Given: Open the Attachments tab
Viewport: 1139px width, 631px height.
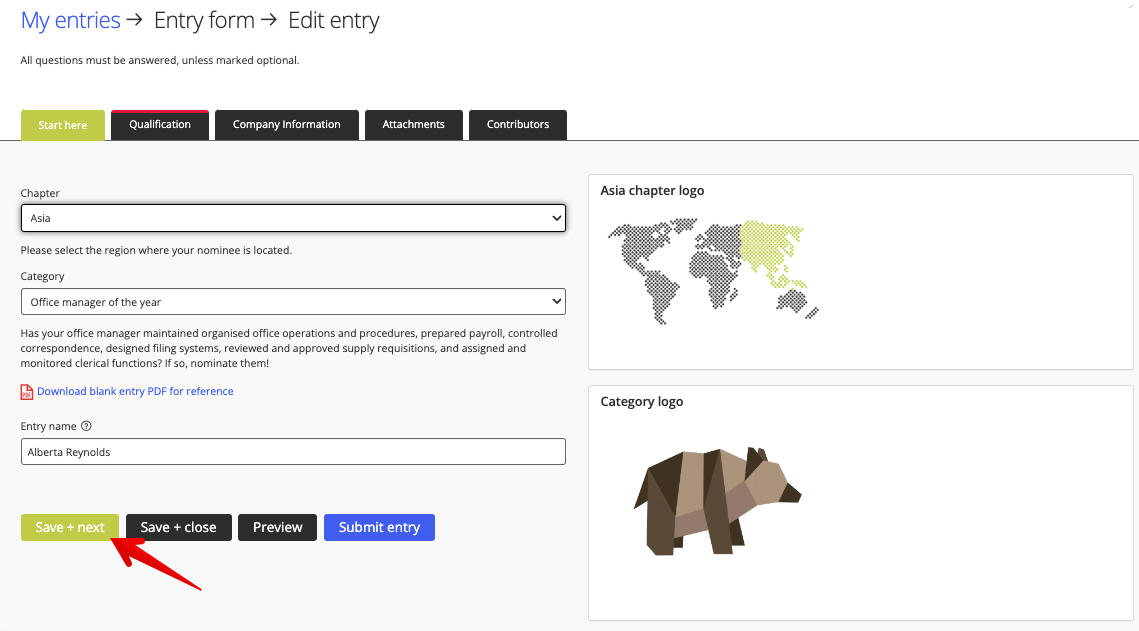Looking at the screenshot, I should (413, 124).
